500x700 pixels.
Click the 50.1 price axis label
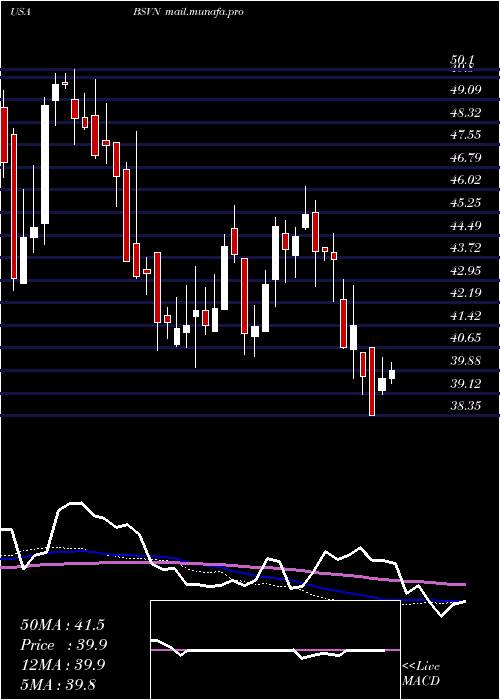click(x=462, y=60)
